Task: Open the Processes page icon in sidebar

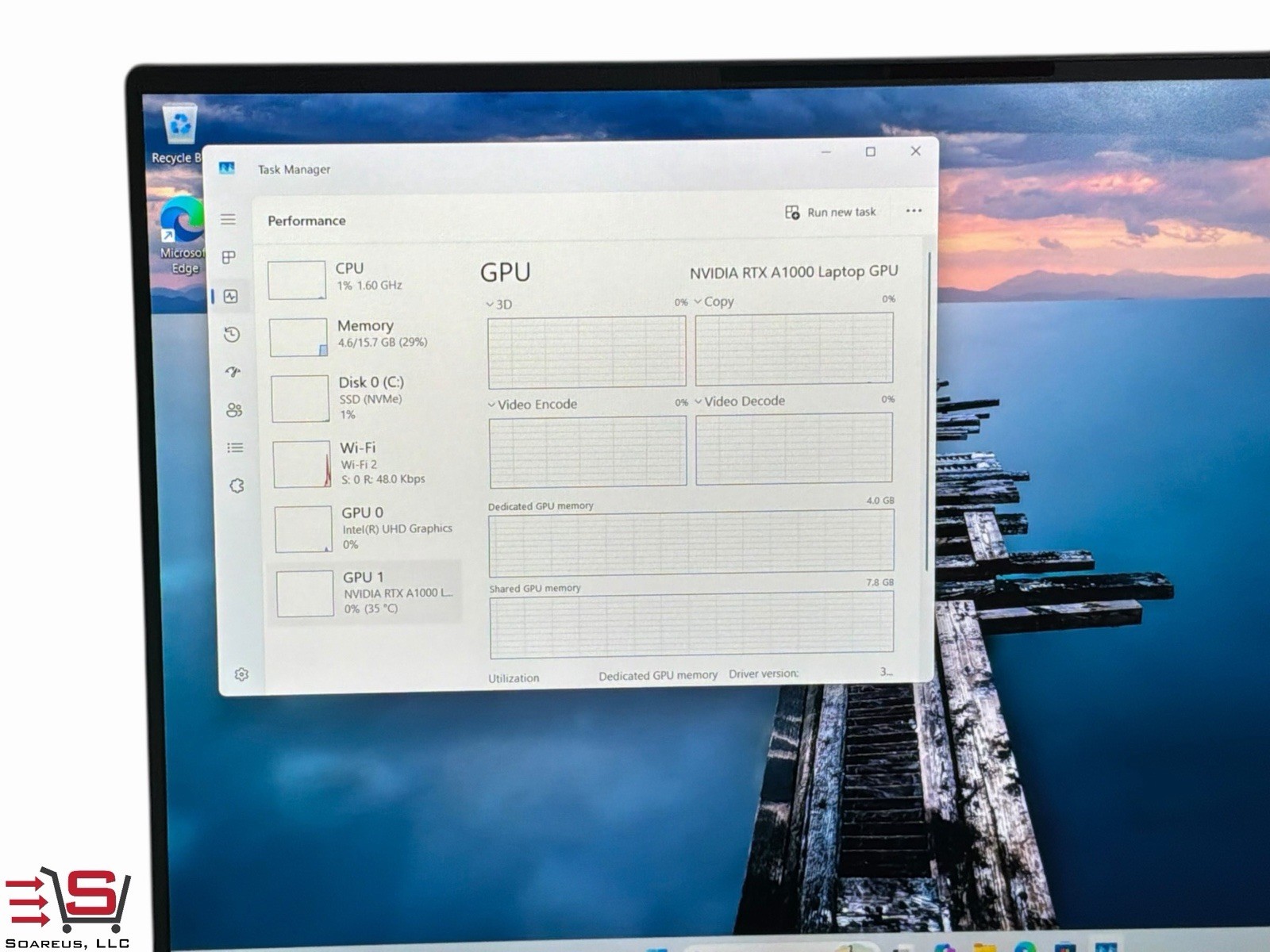Action: 229,257
